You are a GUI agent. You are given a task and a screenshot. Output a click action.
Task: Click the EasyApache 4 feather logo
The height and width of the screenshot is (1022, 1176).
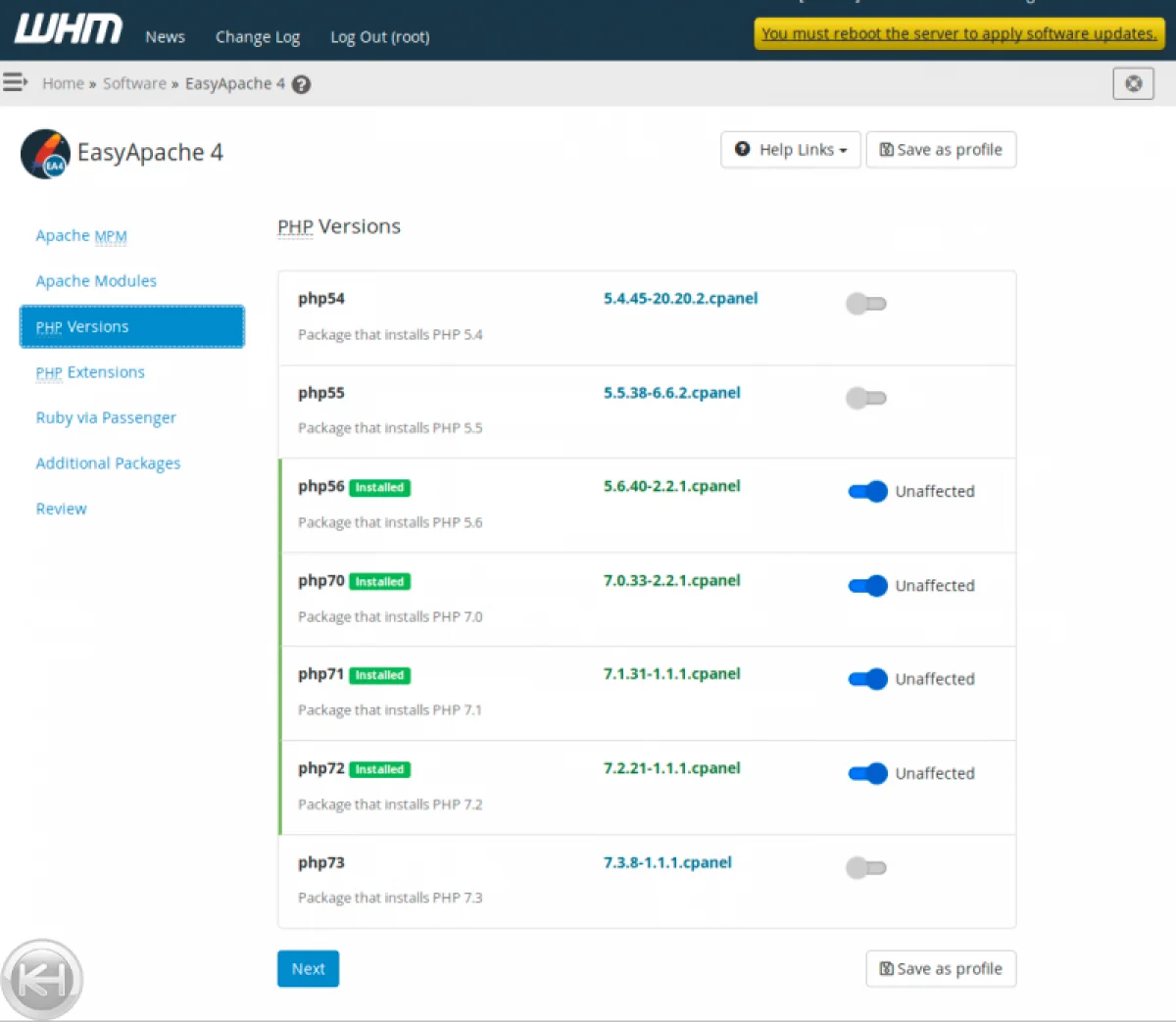pyautogui.click(x=45, y=154)
